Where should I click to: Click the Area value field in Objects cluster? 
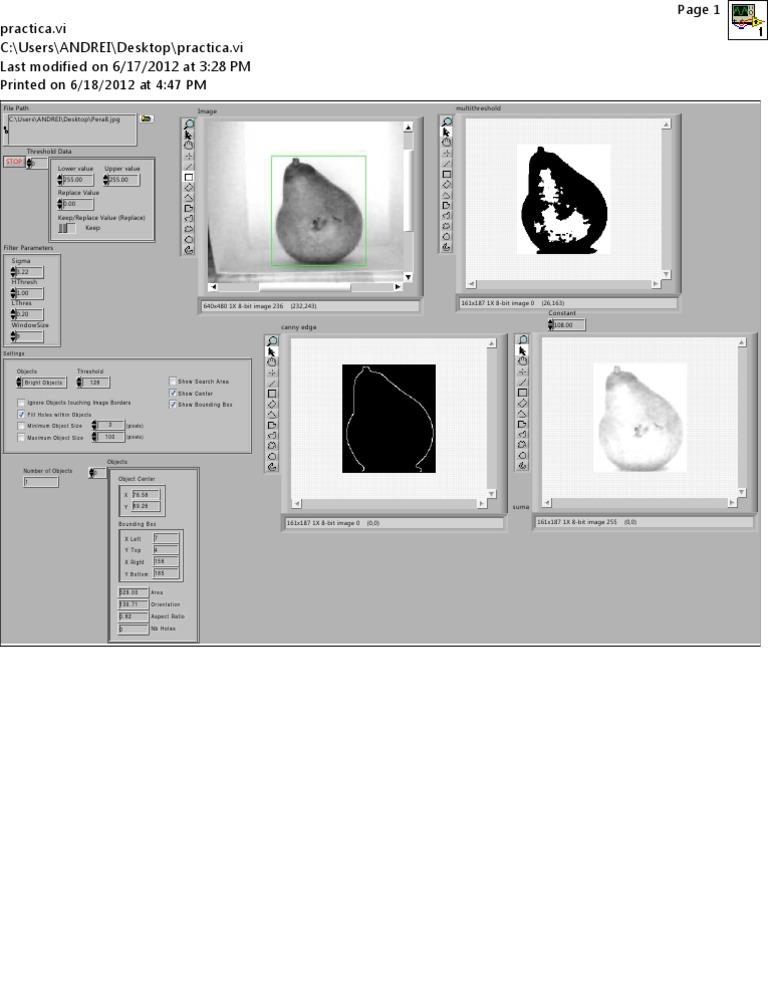(x=134, y=592)
